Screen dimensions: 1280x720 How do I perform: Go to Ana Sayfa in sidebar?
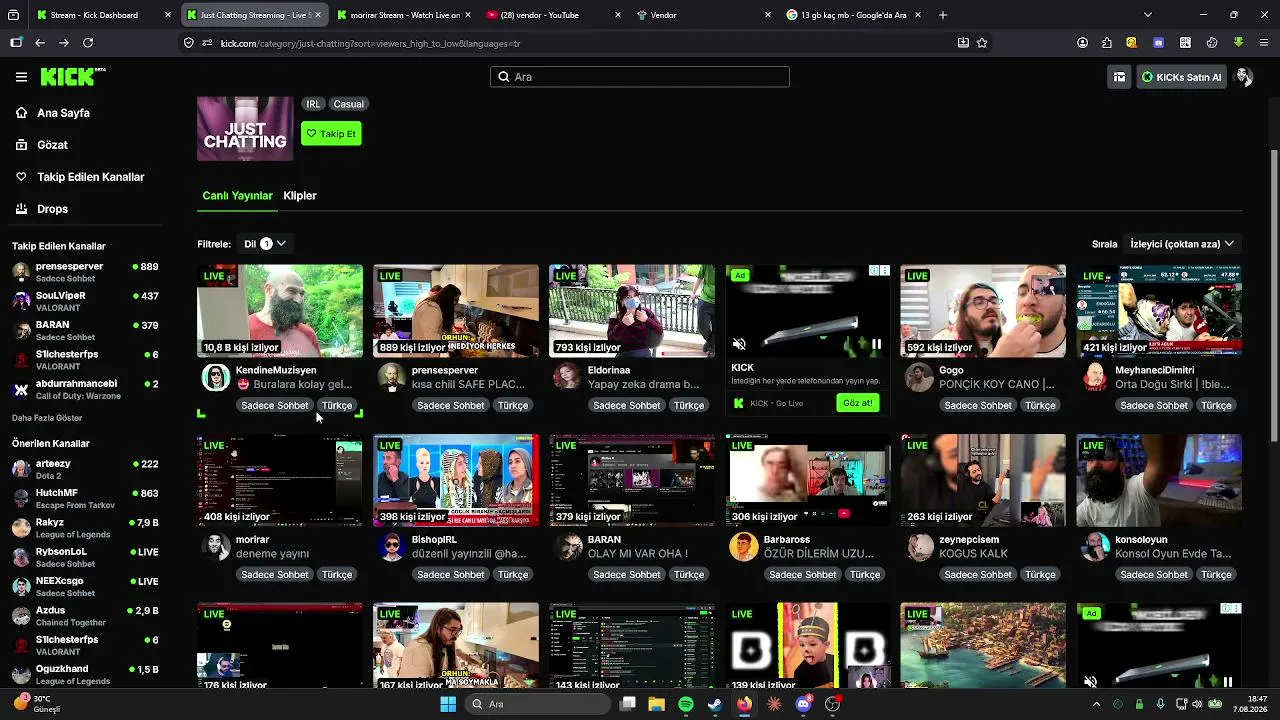(x=63, y=113)
